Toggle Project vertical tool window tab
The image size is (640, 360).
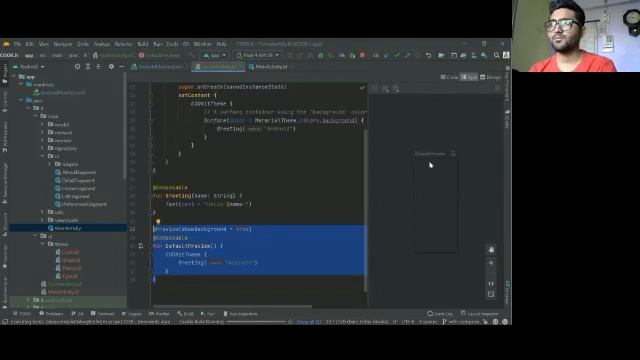tap(4, 74)
